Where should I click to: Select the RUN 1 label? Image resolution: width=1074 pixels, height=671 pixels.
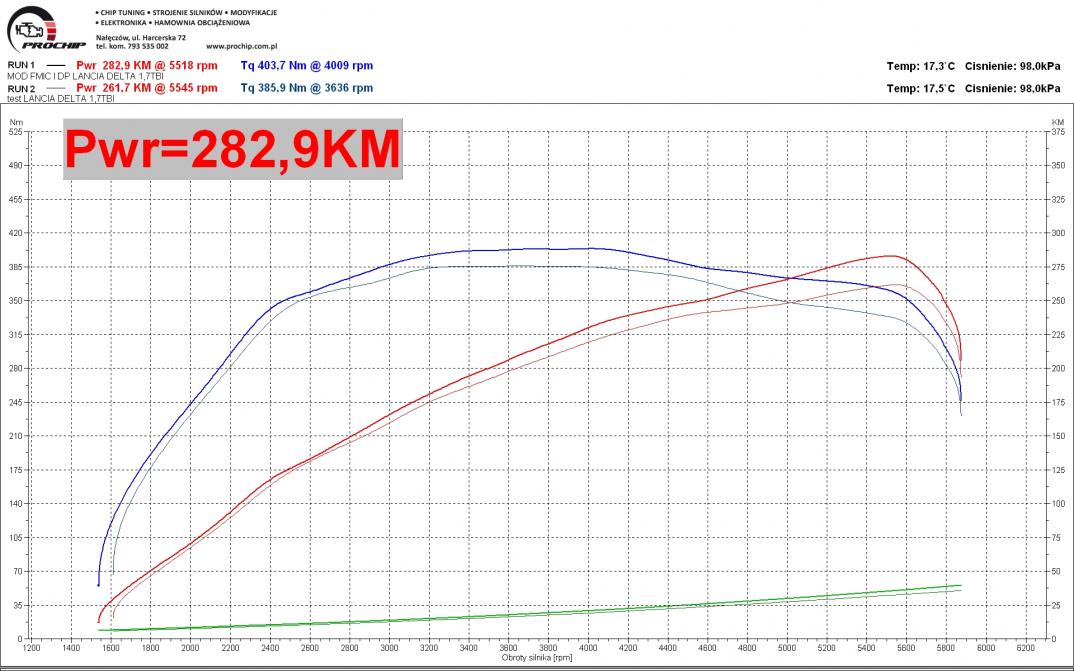click(21, 65)
